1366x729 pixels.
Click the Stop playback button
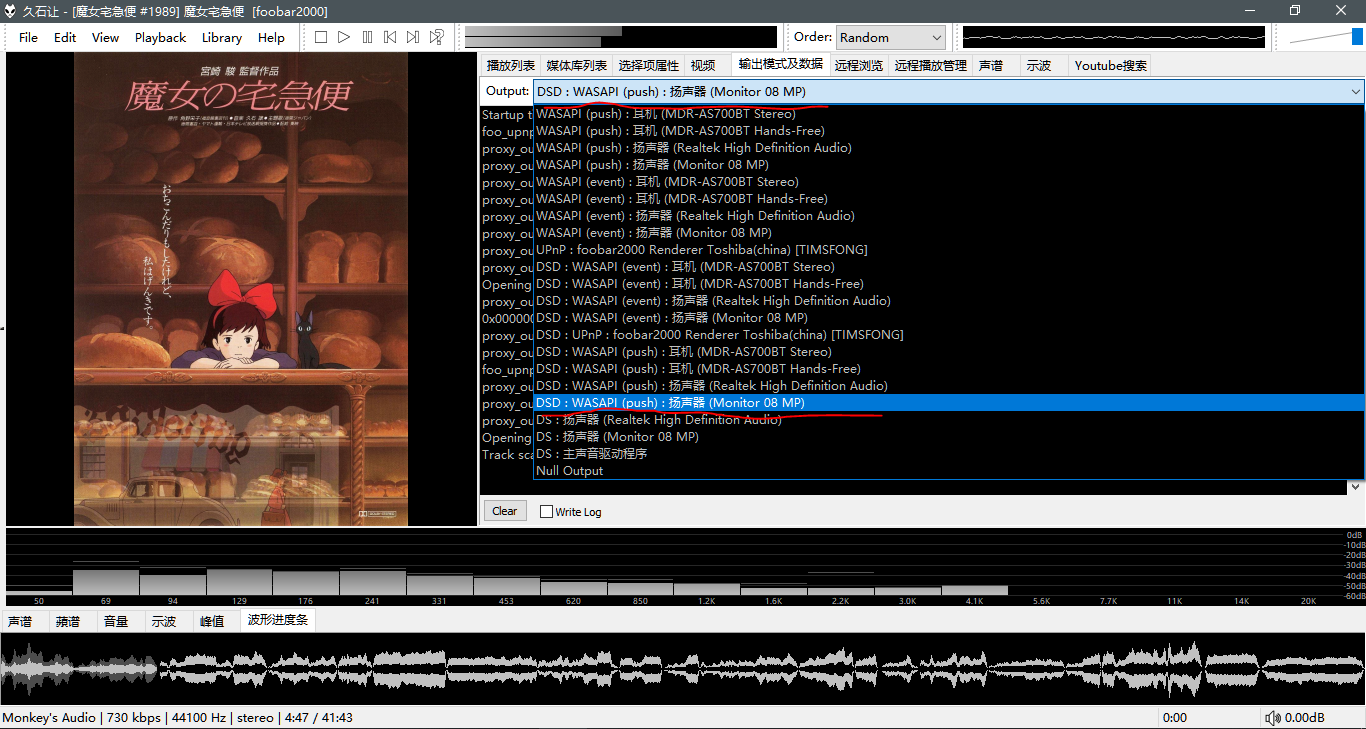[321, 37]
